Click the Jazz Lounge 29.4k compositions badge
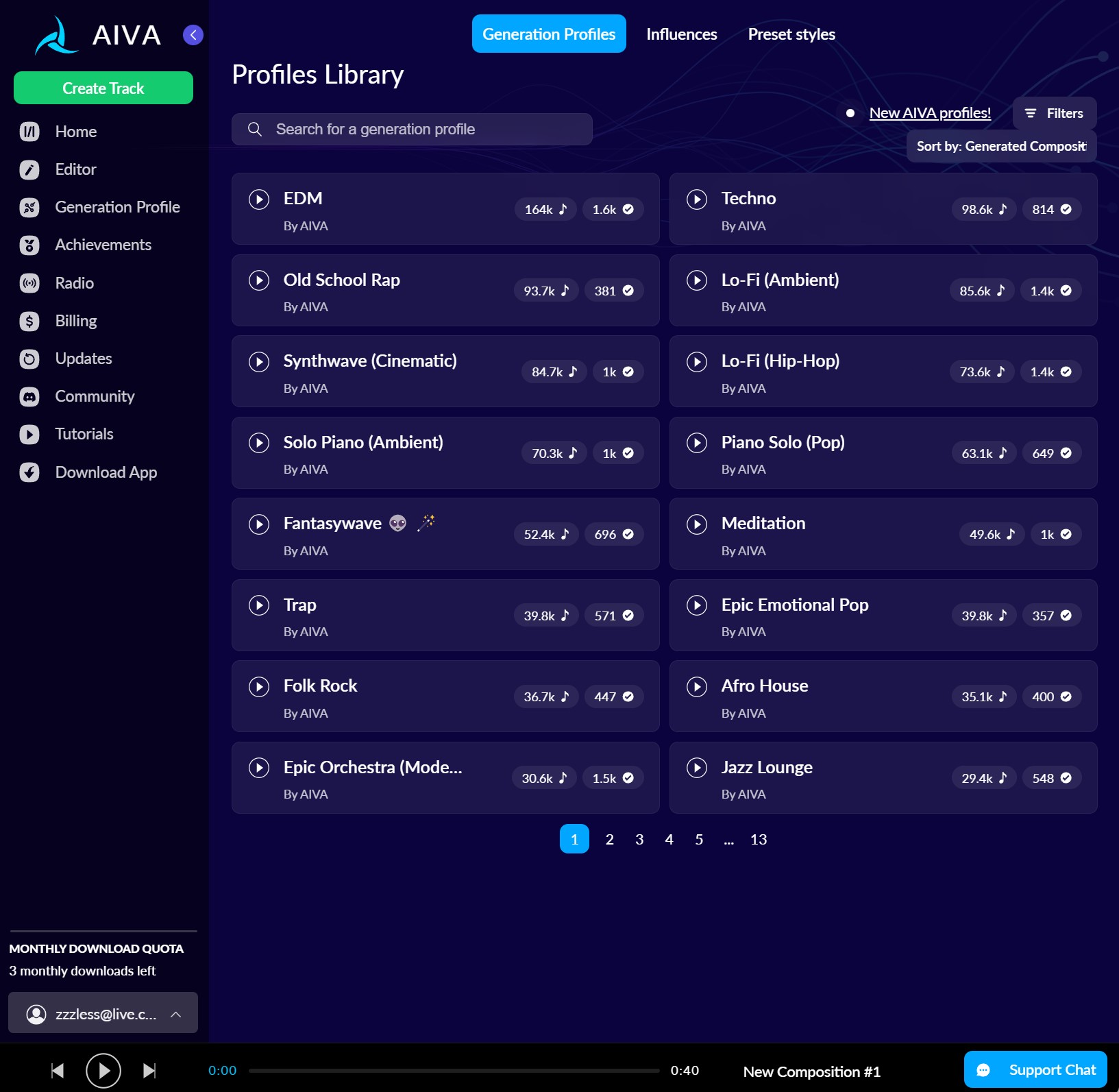The height and width of the screenshot is (1092, 1119). tap(984, 778)
